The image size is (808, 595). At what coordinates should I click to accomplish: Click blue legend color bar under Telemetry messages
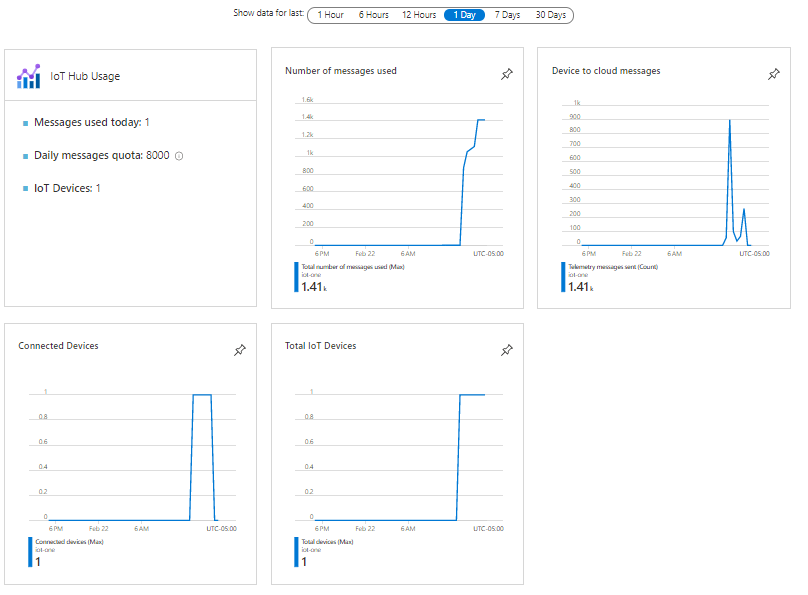coord(563,277)
